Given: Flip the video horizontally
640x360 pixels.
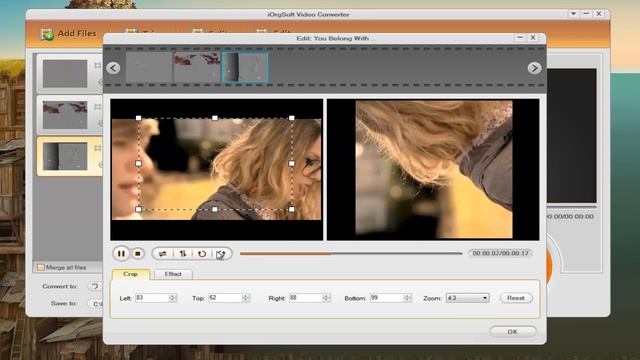Looking at the screenshot, I should coord(162,253).
